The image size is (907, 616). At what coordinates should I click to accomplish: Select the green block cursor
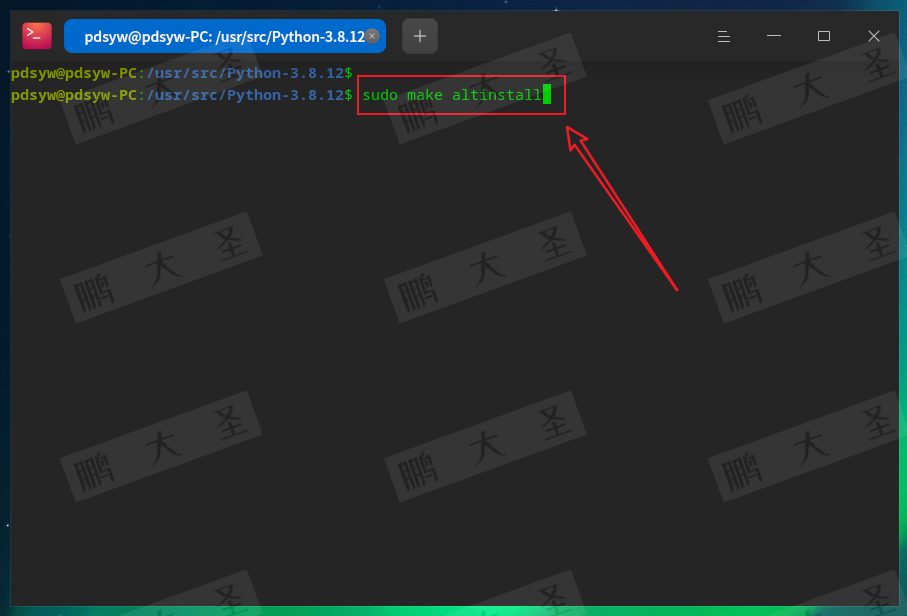click(546, 95)
